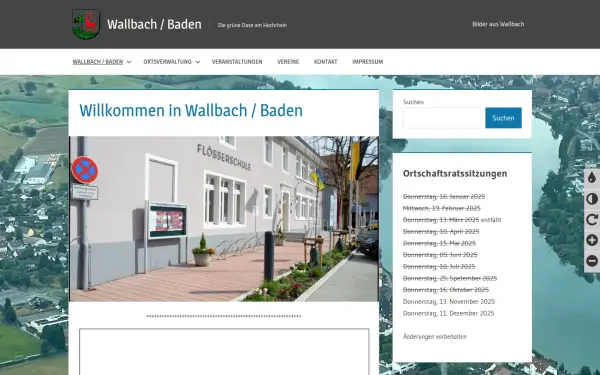
Task: Expand the Ortsverwaltung submenu chevron
Action: pyautogui.click(x=197, y=62)
